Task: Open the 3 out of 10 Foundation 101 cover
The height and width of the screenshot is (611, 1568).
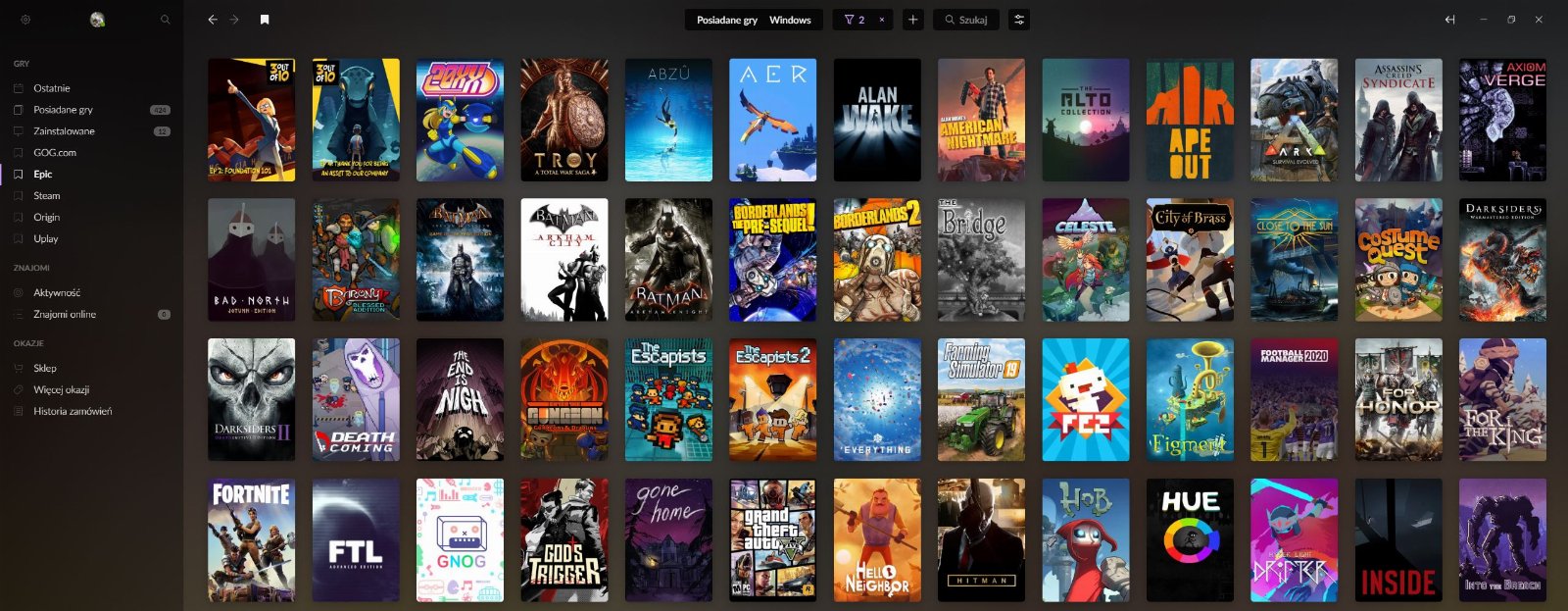Action: pyautogui.click(x=252, y=120)
